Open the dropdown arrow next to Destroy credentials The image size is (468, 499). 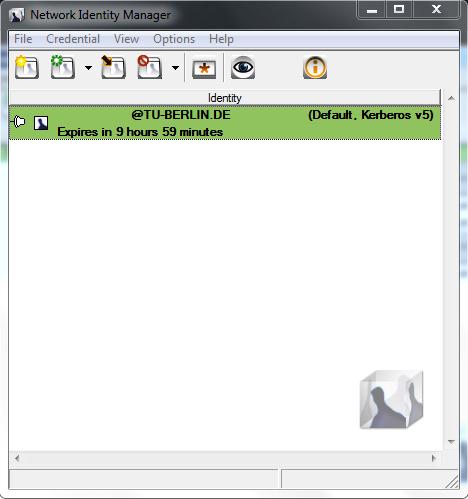point(175,68)
